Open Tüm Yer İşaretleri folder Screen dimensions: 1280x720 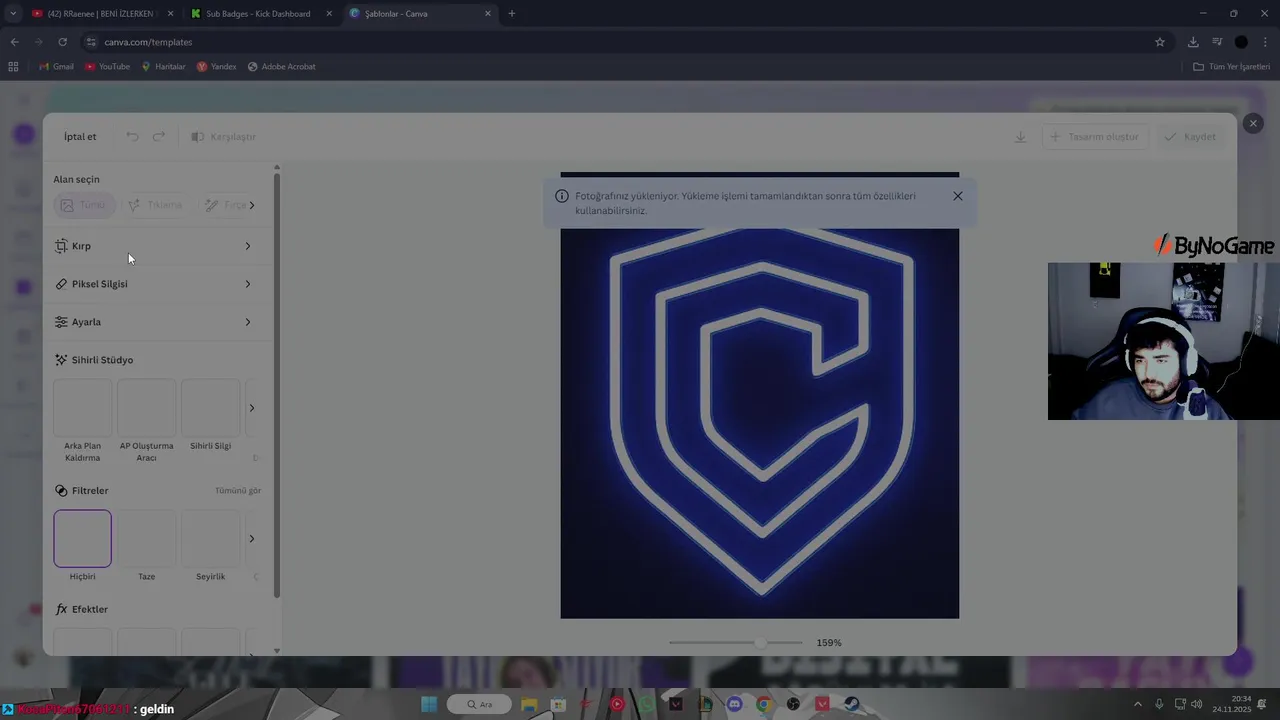1231,67
